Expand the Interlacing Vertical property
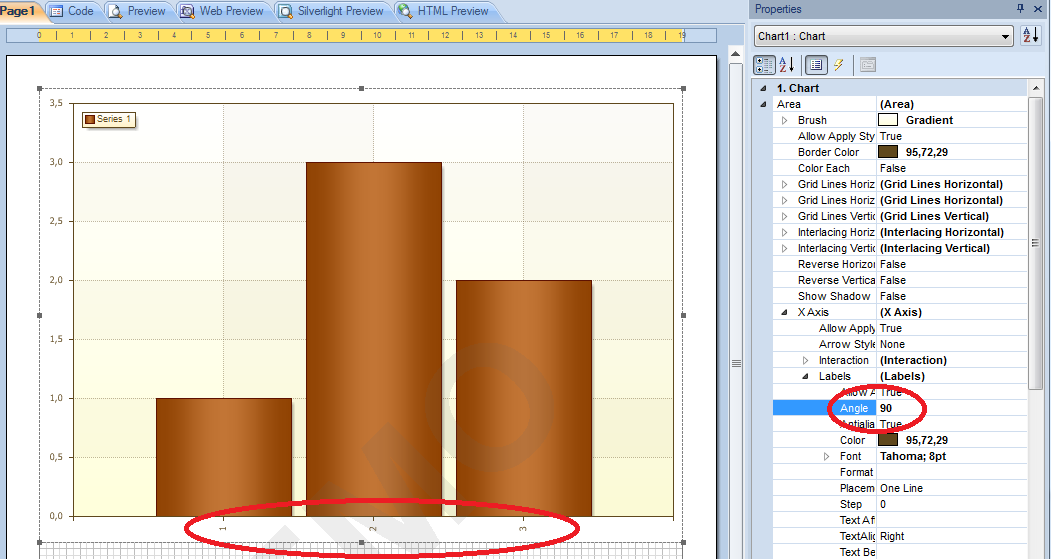Viewport: 1051px width, 559px height. [784, 248]
